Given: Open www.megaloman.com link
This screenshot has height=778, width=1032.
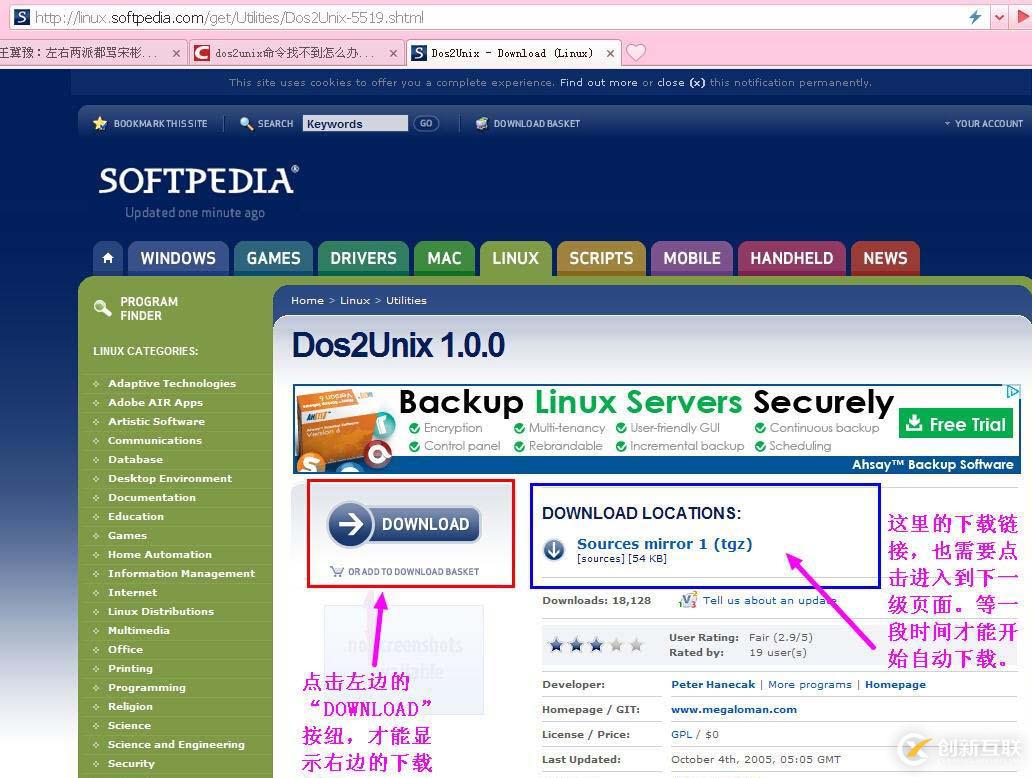Looking at the screenshot, I should 734,710.
